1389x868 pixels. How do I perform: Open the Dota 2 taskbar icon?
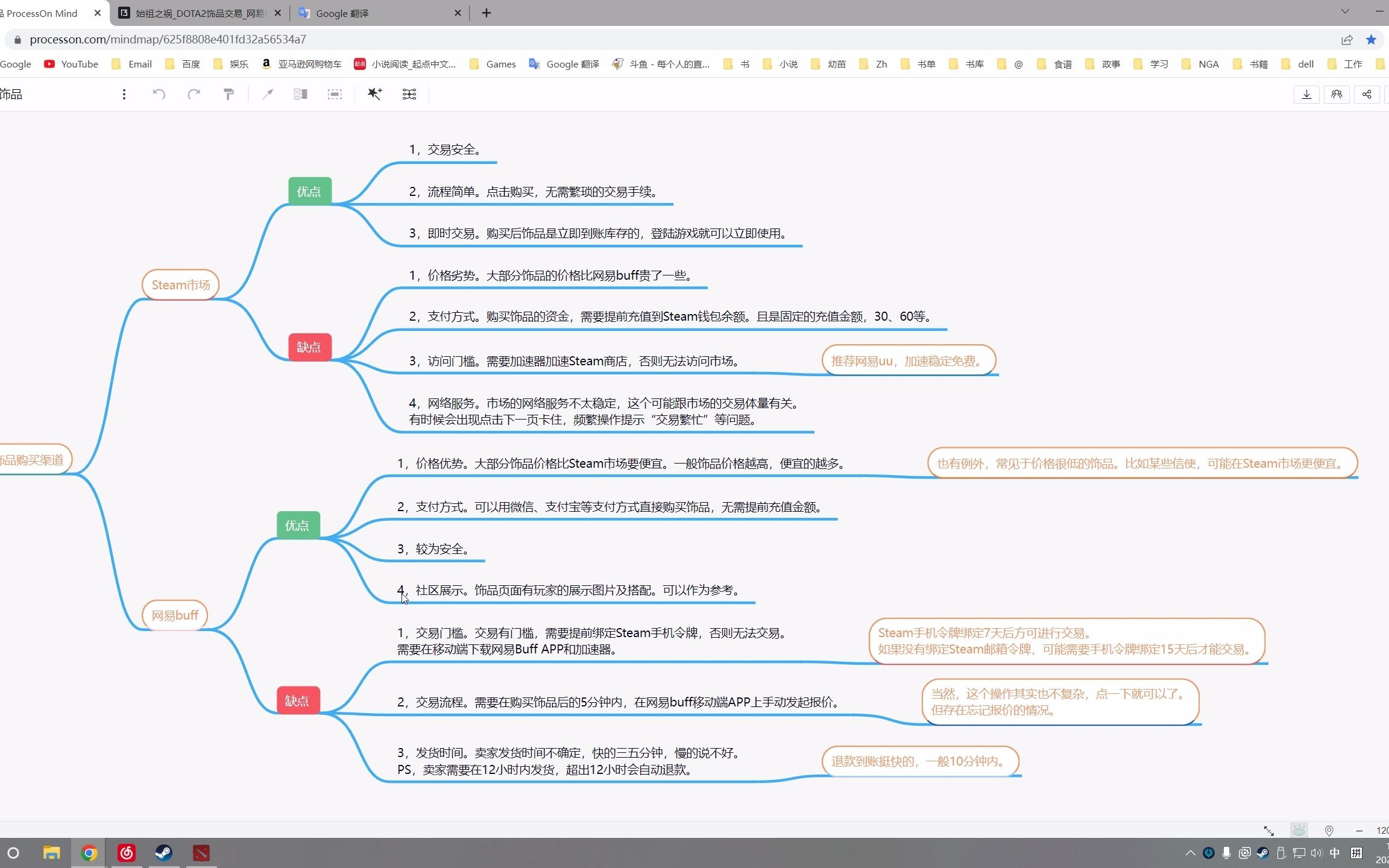coord(201,853)
